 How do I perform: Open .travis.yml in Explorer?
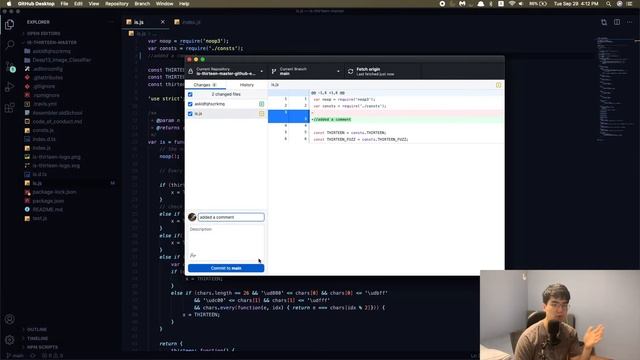tap(45, 104)
